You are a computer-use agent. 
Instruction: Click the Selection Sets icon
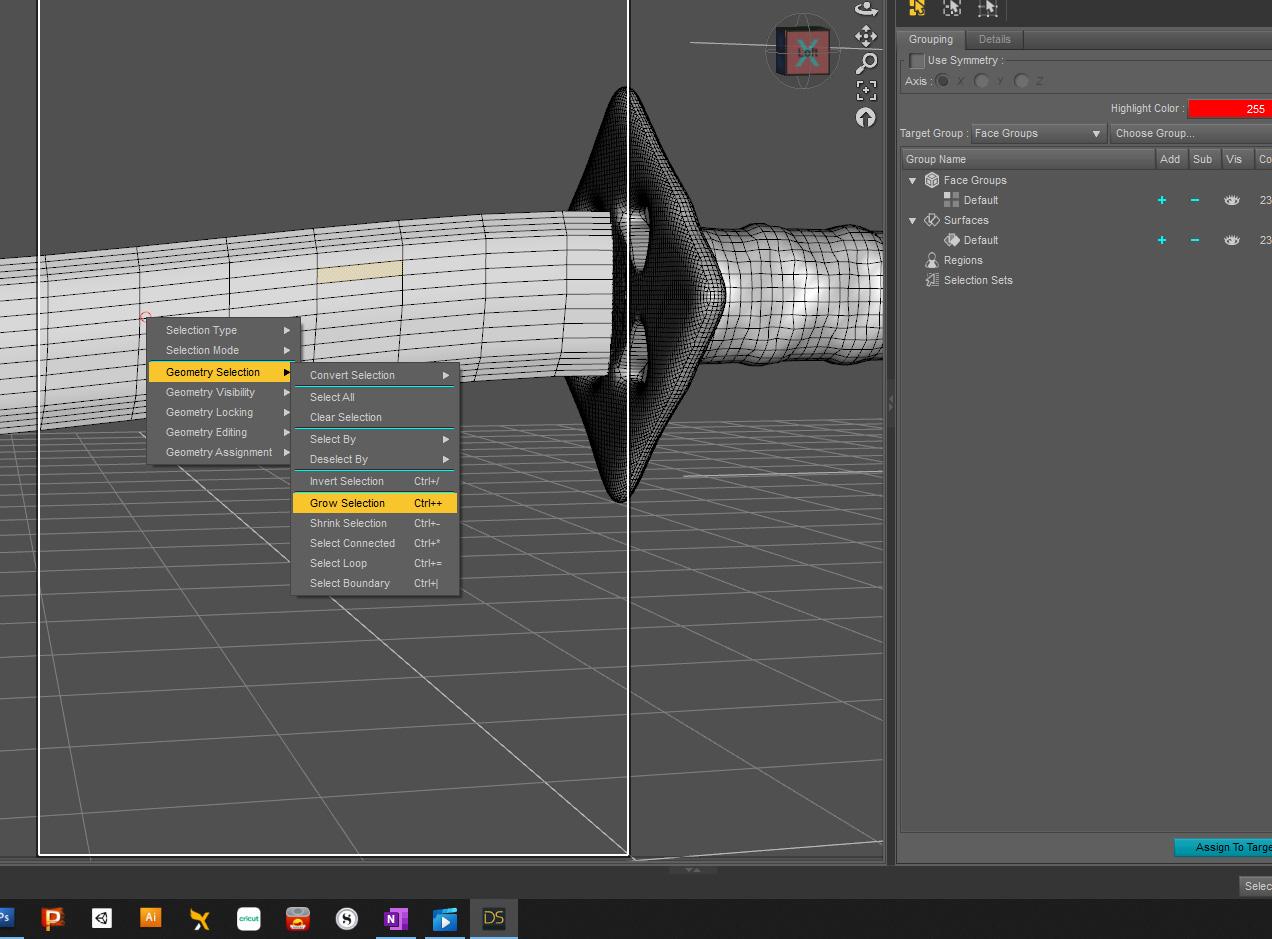pos(932,280)
